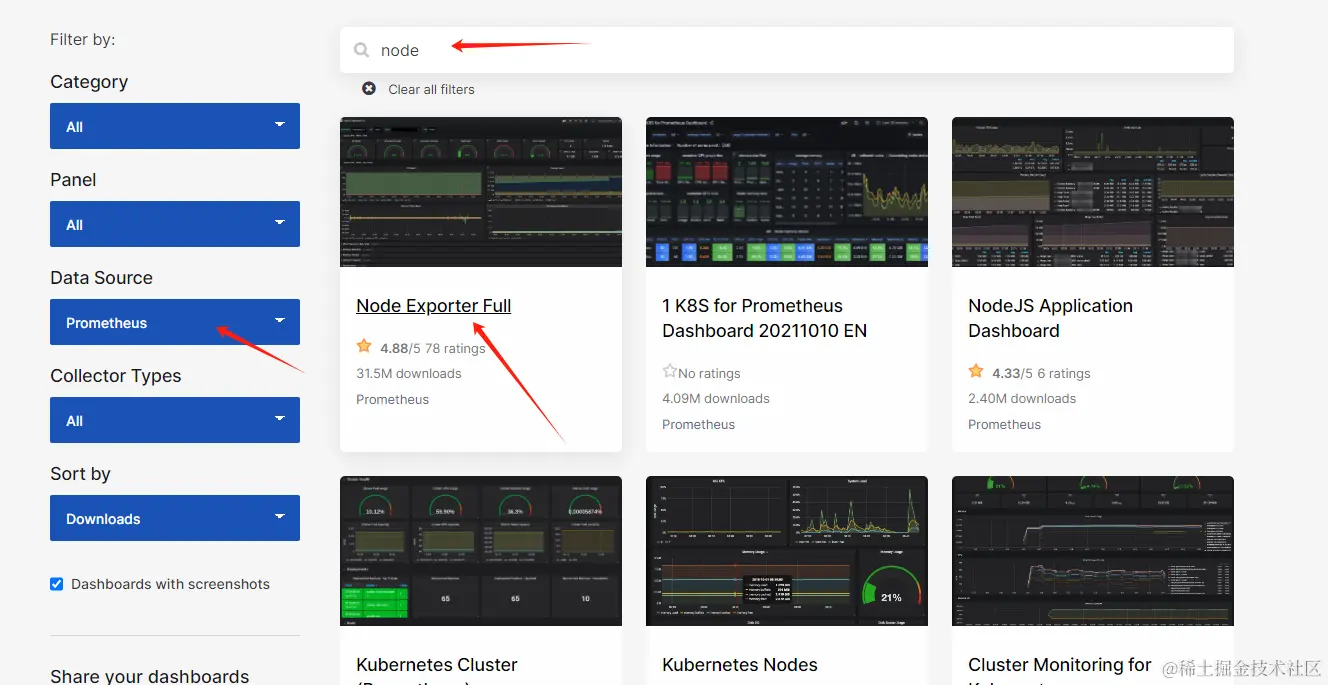Click Kubernetes Cluster screenshot thumbnail
Screen dimensions: 1328x685
(481, 551)
